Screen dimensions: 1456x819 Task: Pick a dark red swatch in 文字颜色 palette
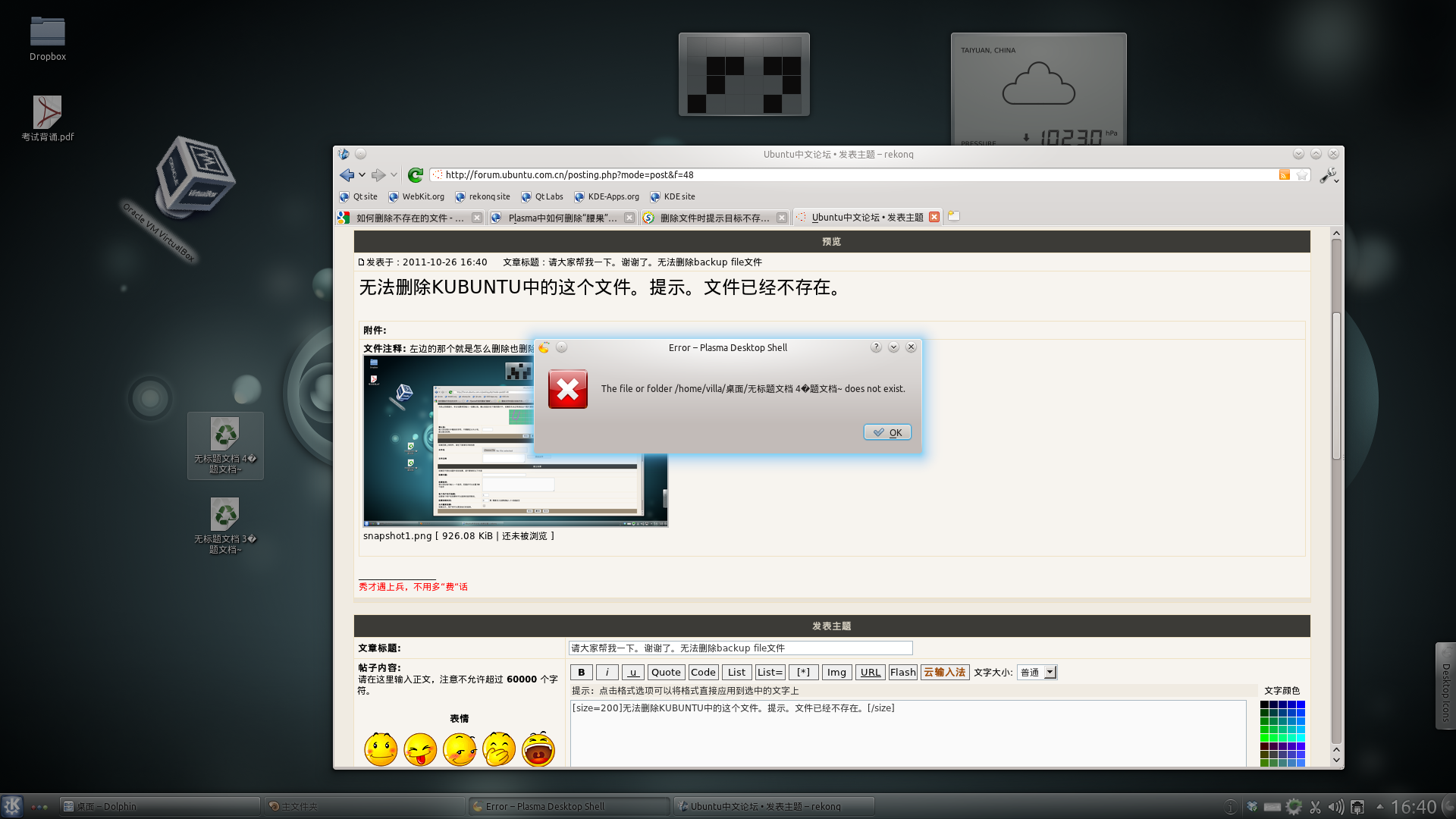click(x=1265, y=746)
